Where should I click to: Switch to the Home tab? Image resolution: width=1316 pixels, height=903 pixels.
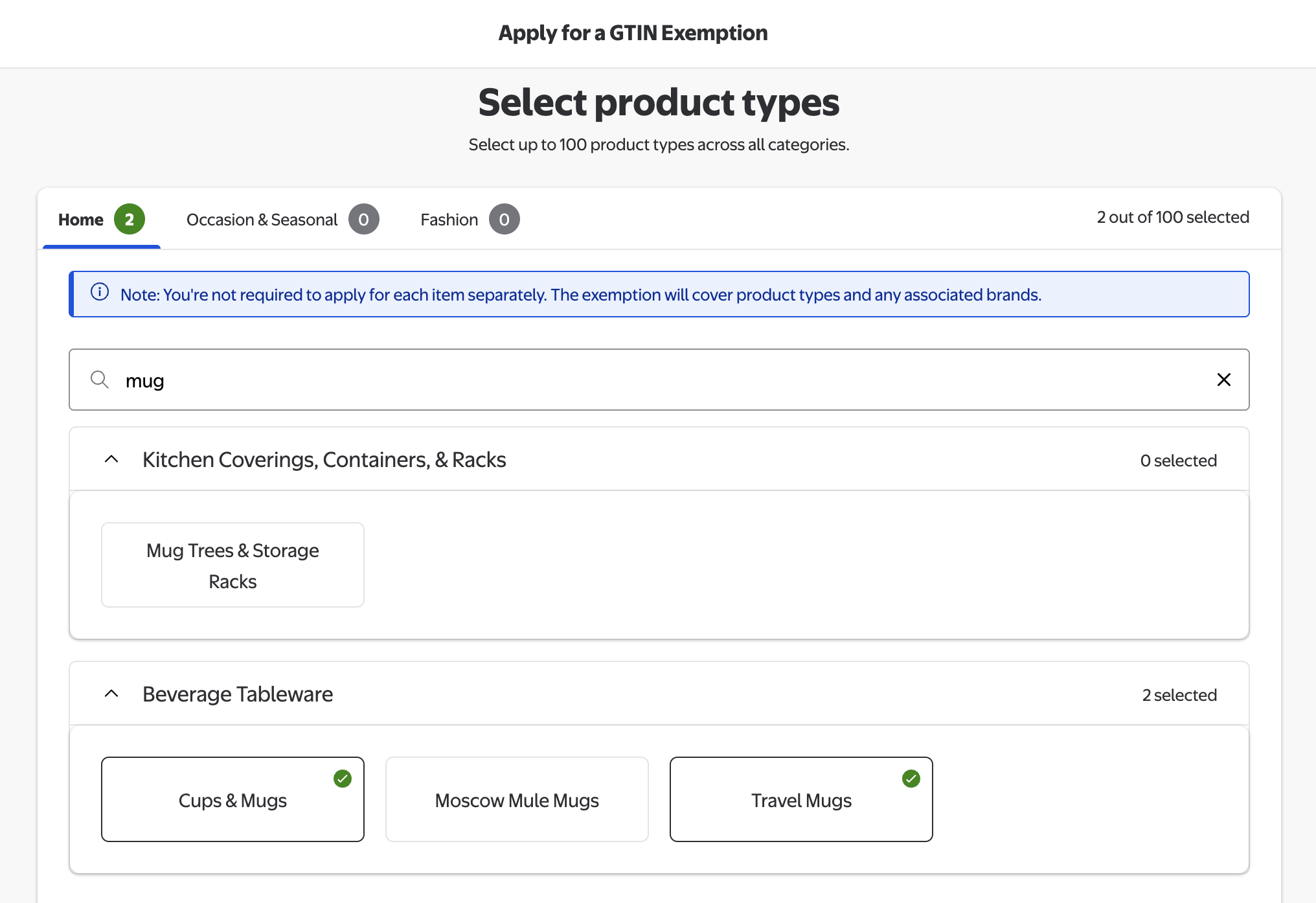click(x=101, y=220)
